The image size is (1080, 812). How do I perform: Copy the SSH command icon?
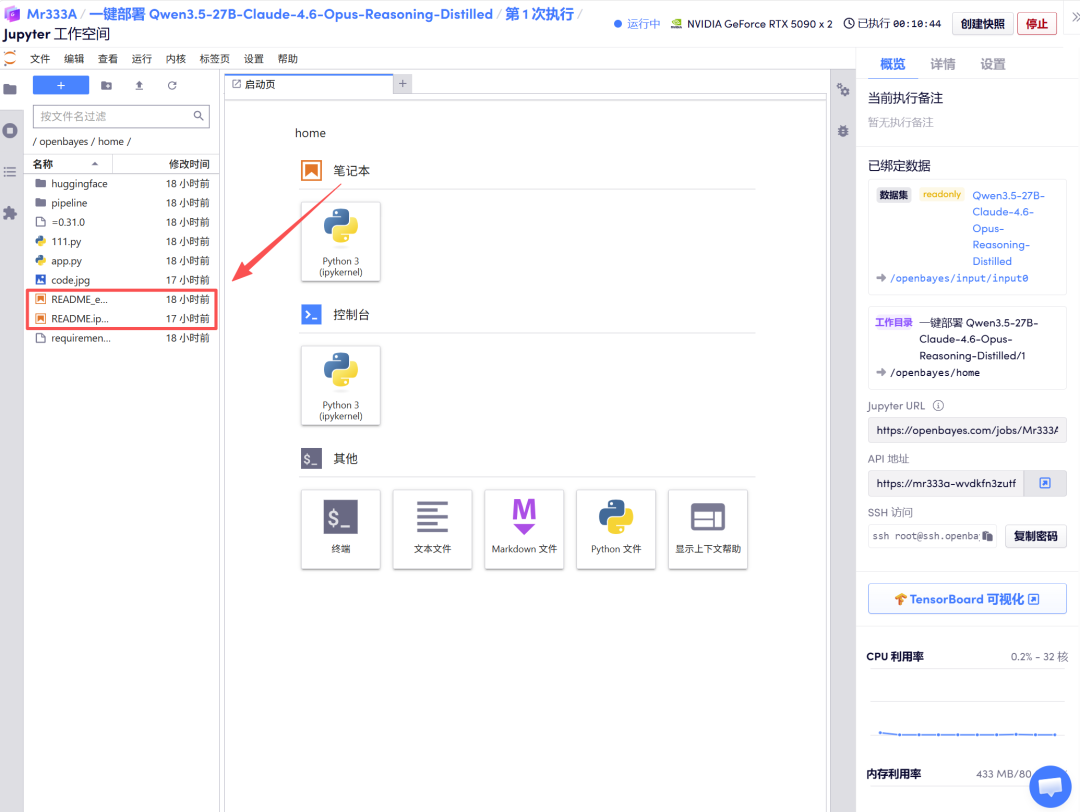pyautogui.click(x=988, y=536)
